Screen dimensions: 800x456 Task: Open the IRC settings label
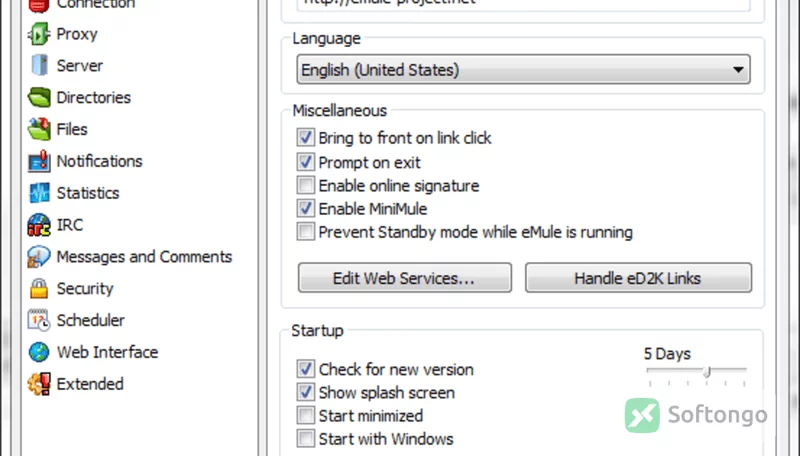[70, 225]
